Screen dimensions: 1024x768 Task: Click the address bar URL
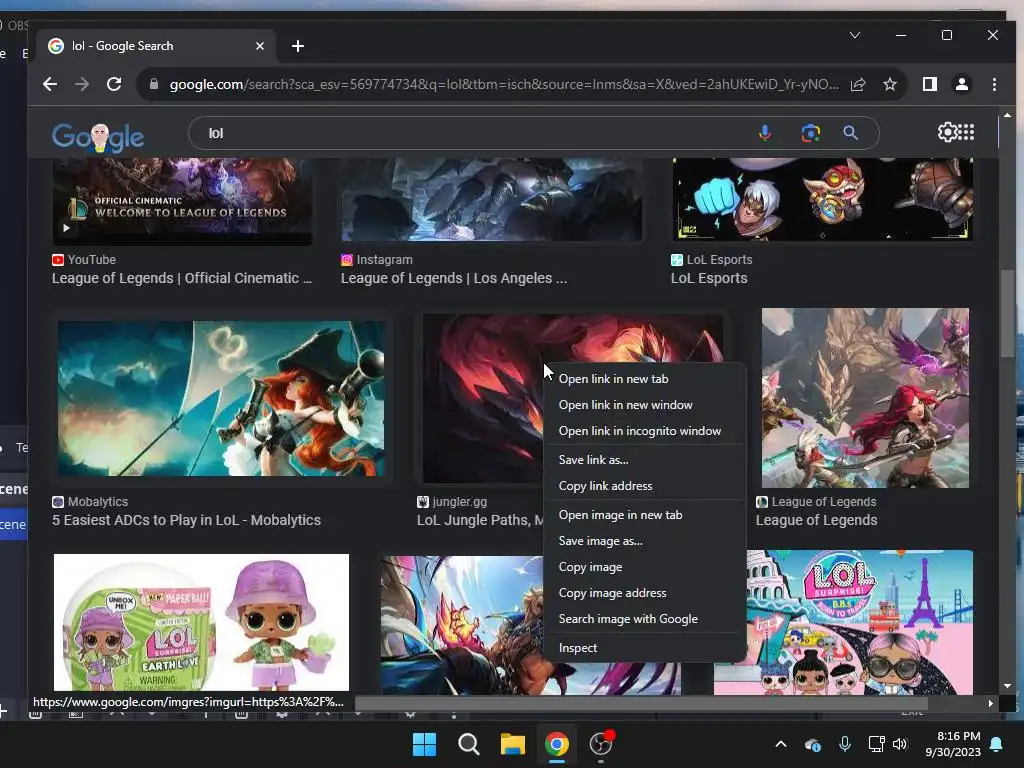(x=503, y=84)
